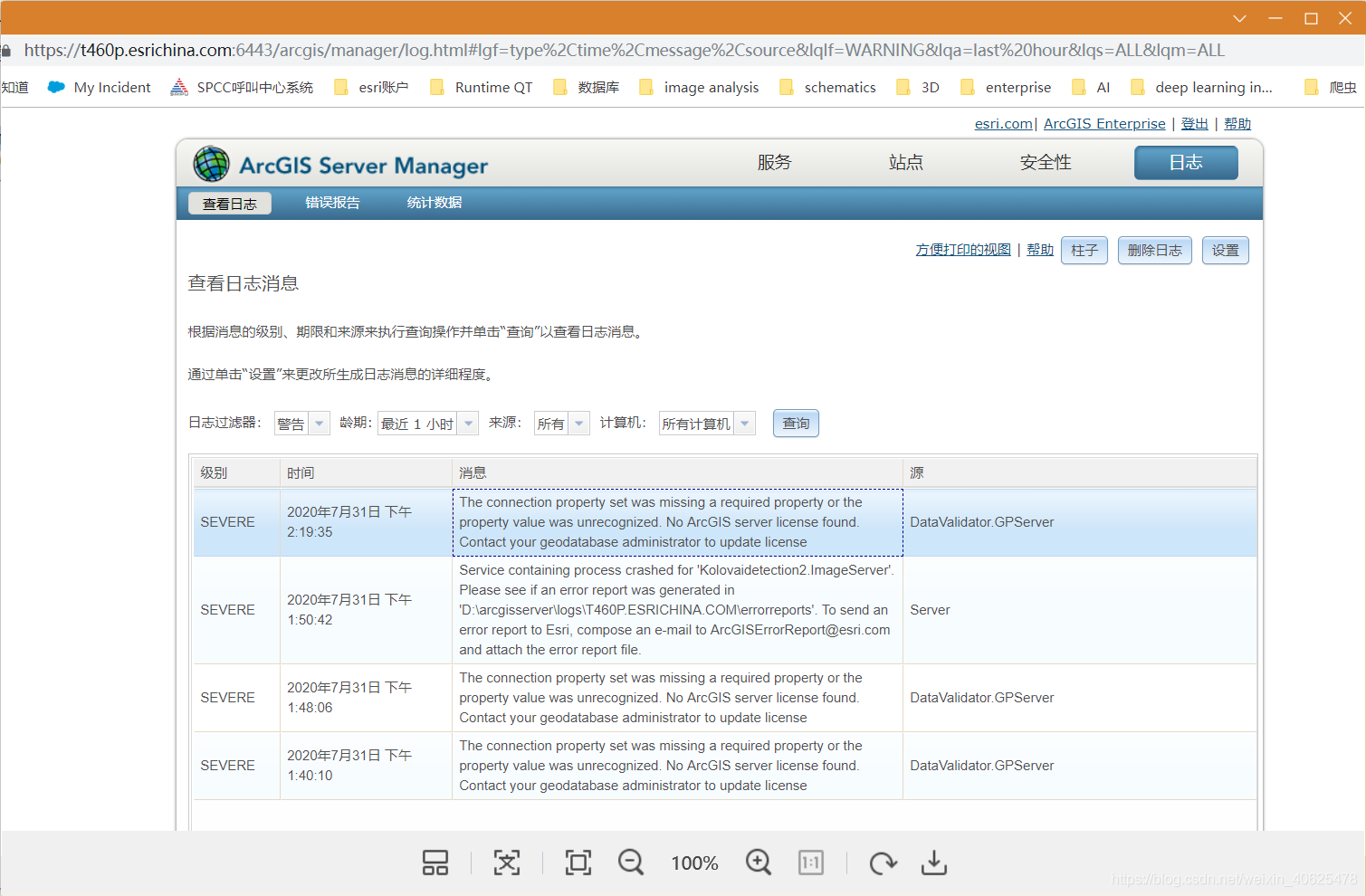This screenshot has height=896, width=1366.
Task: Open the schematics bookmark folder
Action: click(827, 87)
